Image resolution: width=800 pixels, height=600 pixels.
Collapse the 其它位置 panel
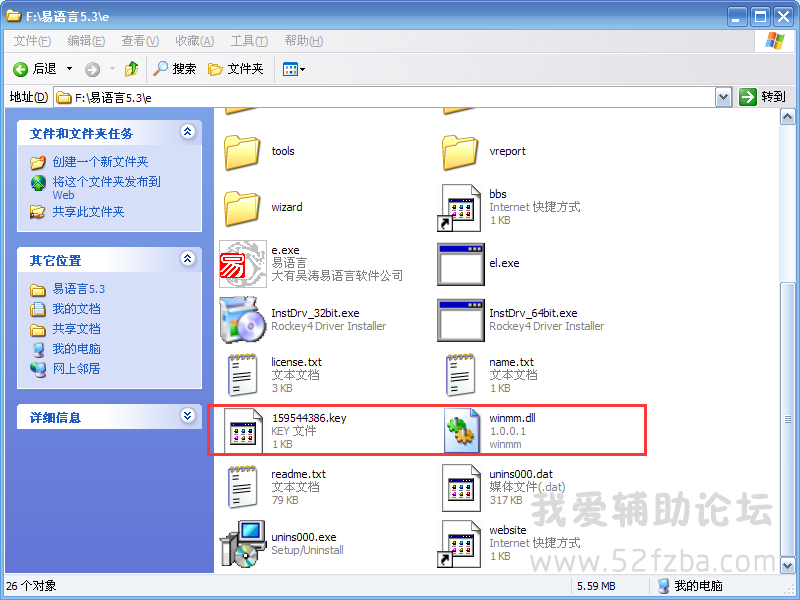[187, 259]
